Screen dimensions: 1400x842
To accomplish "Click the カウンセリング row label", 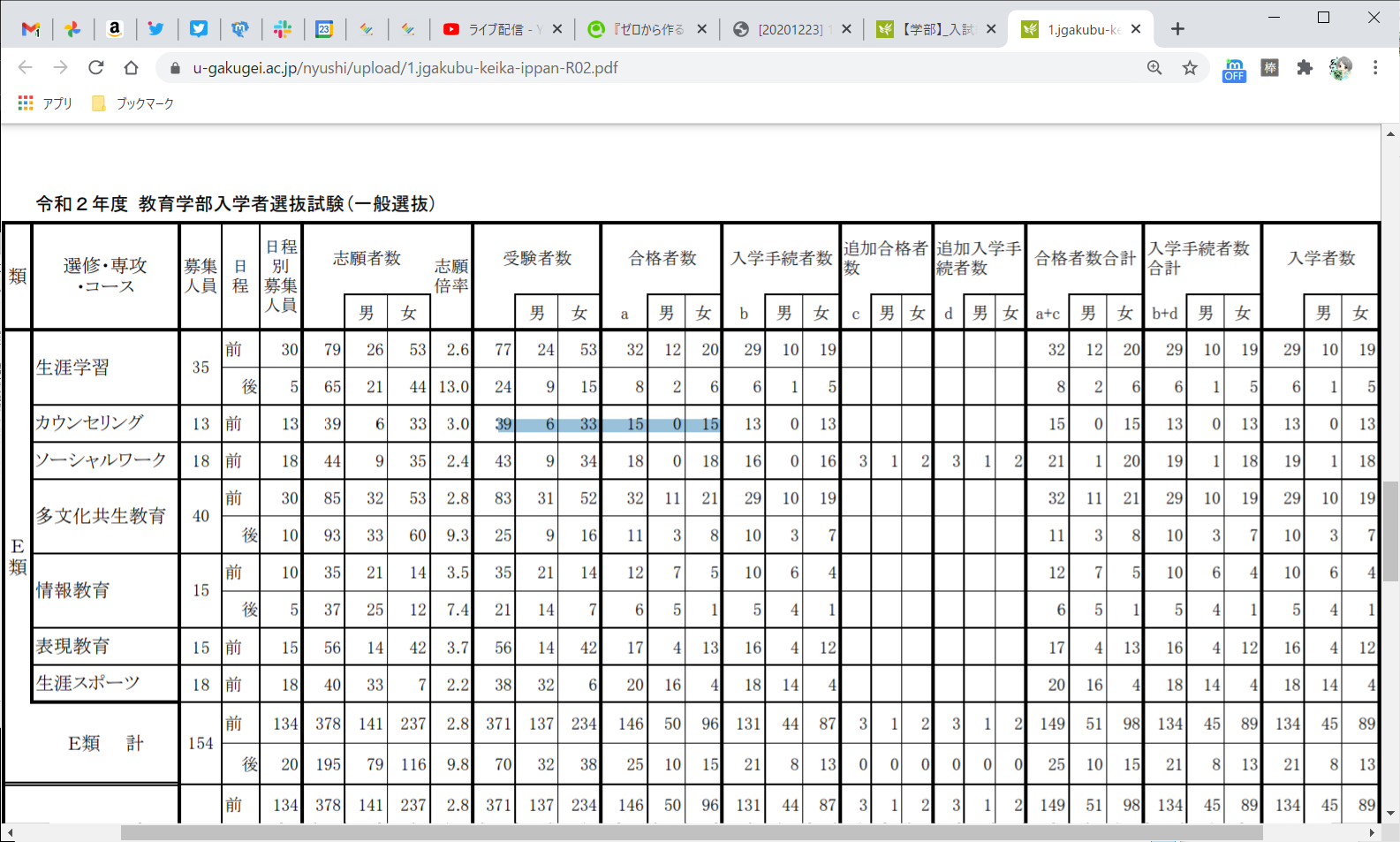I will click(89, 423).
